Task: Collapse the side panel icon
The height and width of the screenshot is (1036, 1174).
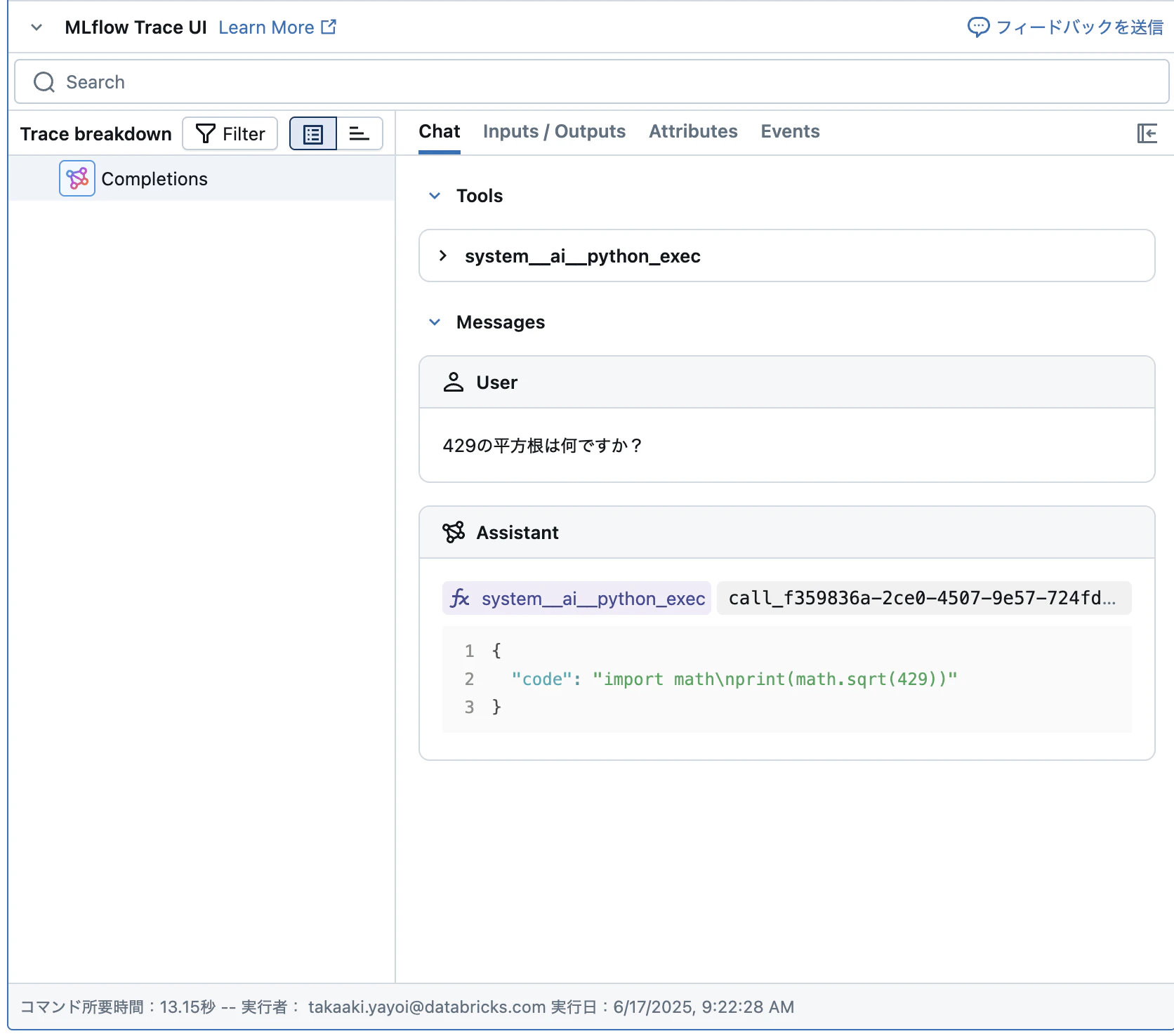Action: (x=1147, y=133)
